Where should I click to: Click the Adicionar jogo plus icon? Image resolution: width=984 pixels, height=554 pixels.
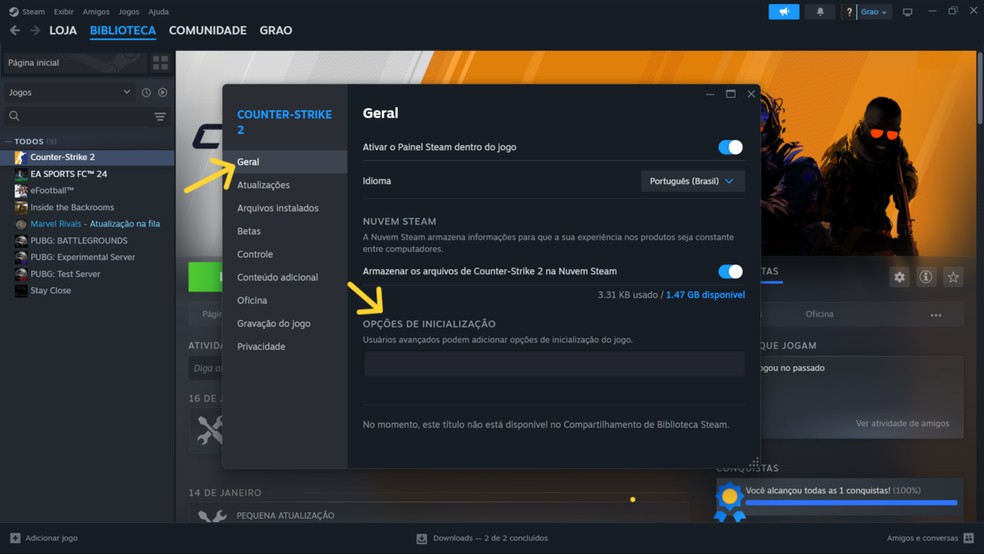tap(15, 538)
